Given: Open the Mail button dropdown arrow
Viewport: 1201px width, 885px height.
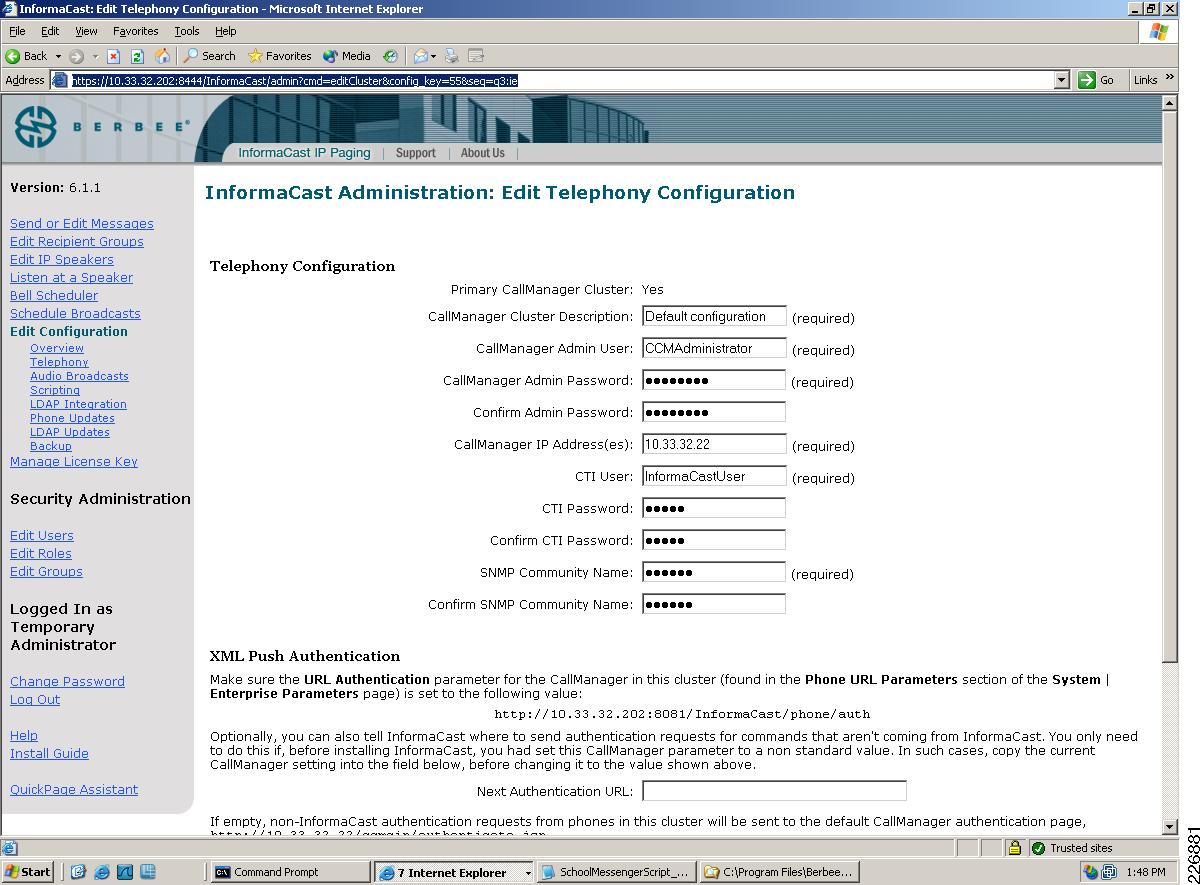Looking at the screenshot, I should pos(433,56).
